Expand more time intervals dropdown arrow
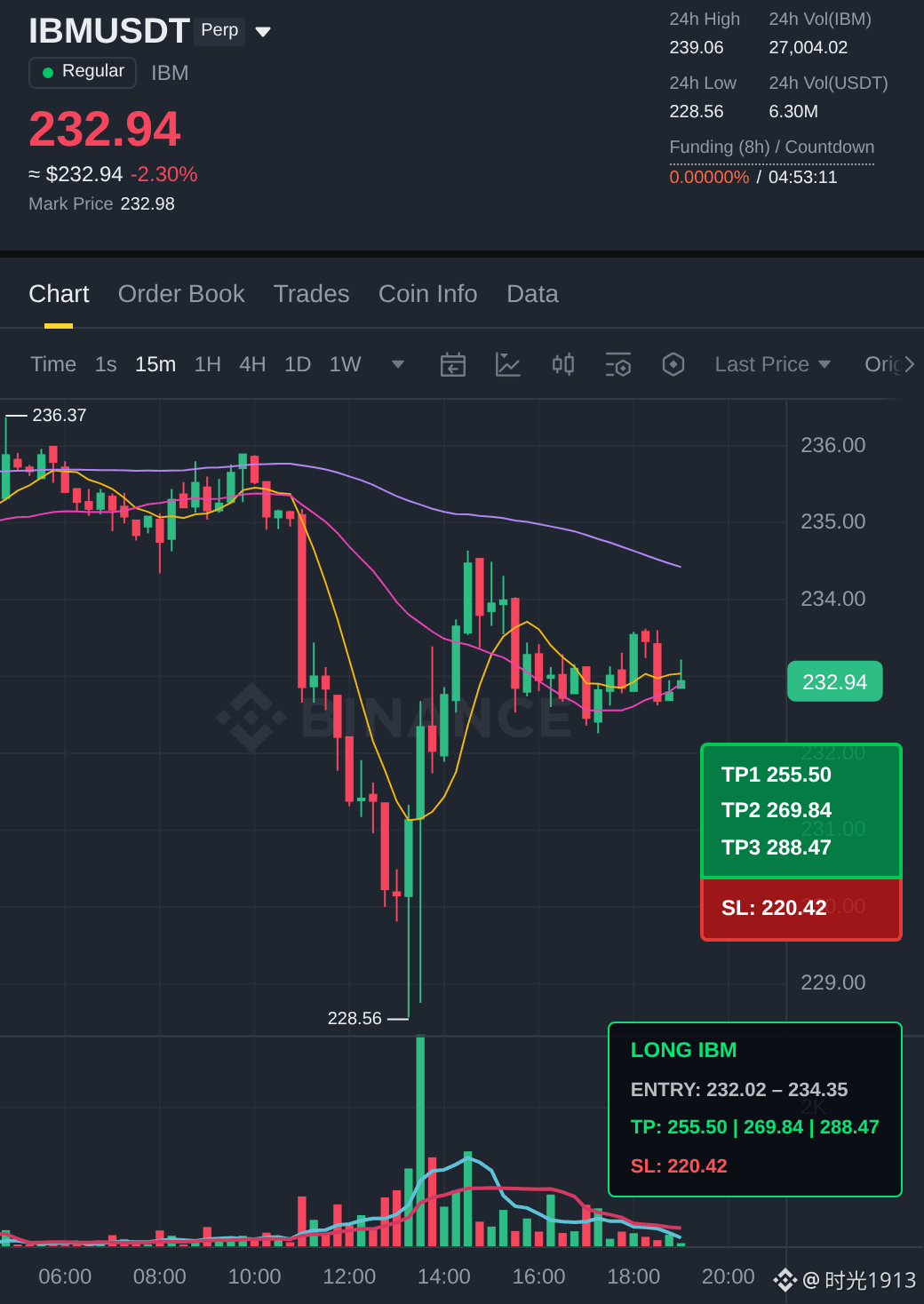The height and width of the screenshot is (1304, 924). click(398, 364)
